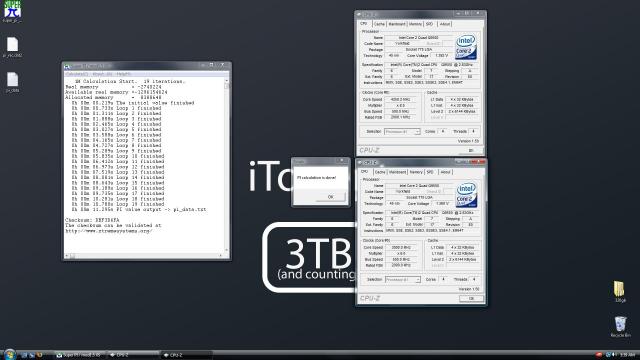This screenshot has height=360, width=640.
Task: Click the Threads count field in lower CPU-Z
Action: [474, 280]
